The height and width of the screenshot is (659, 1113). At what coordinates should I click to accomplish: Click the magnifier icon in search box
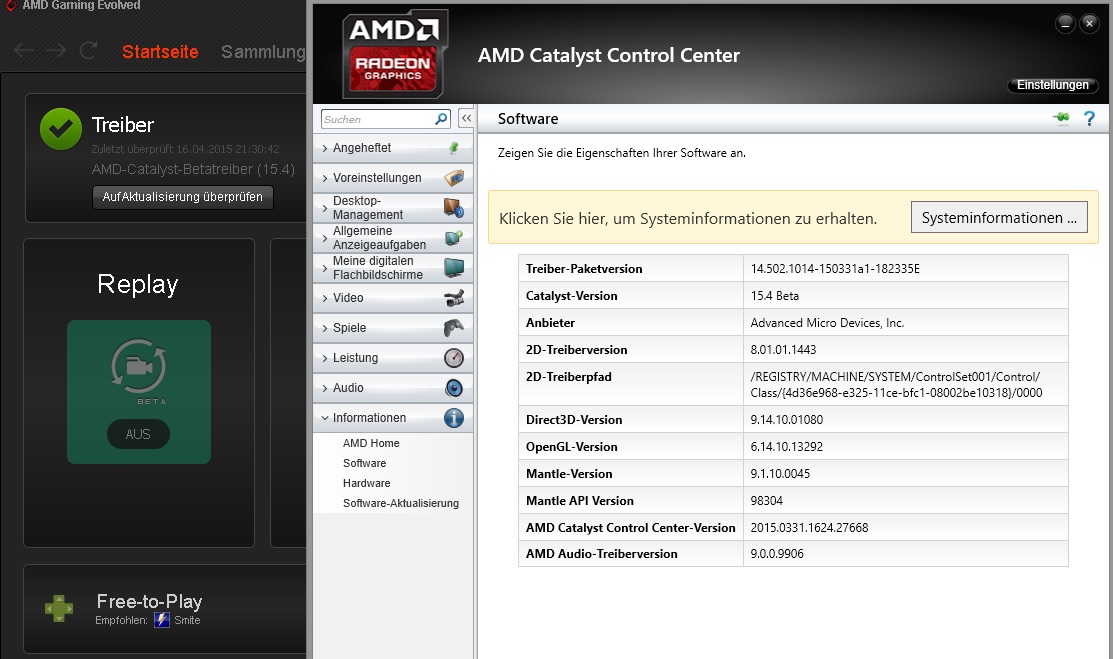[442, 119]
